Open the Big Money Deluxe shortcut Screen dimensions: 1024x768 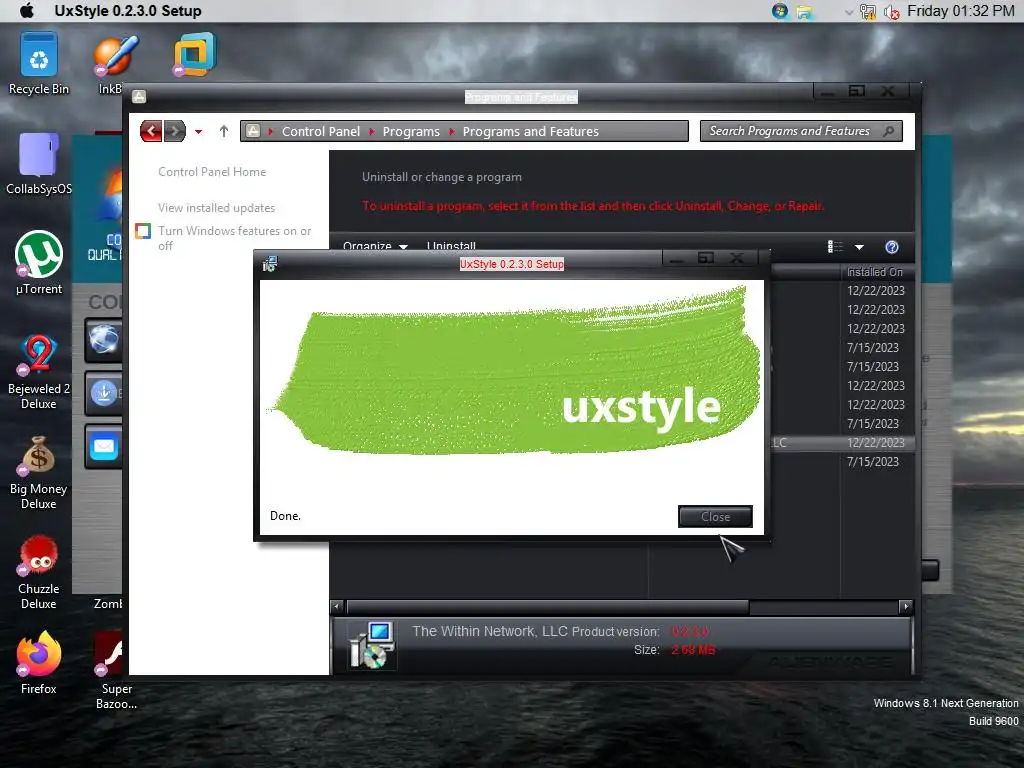(x=39, y=472)
